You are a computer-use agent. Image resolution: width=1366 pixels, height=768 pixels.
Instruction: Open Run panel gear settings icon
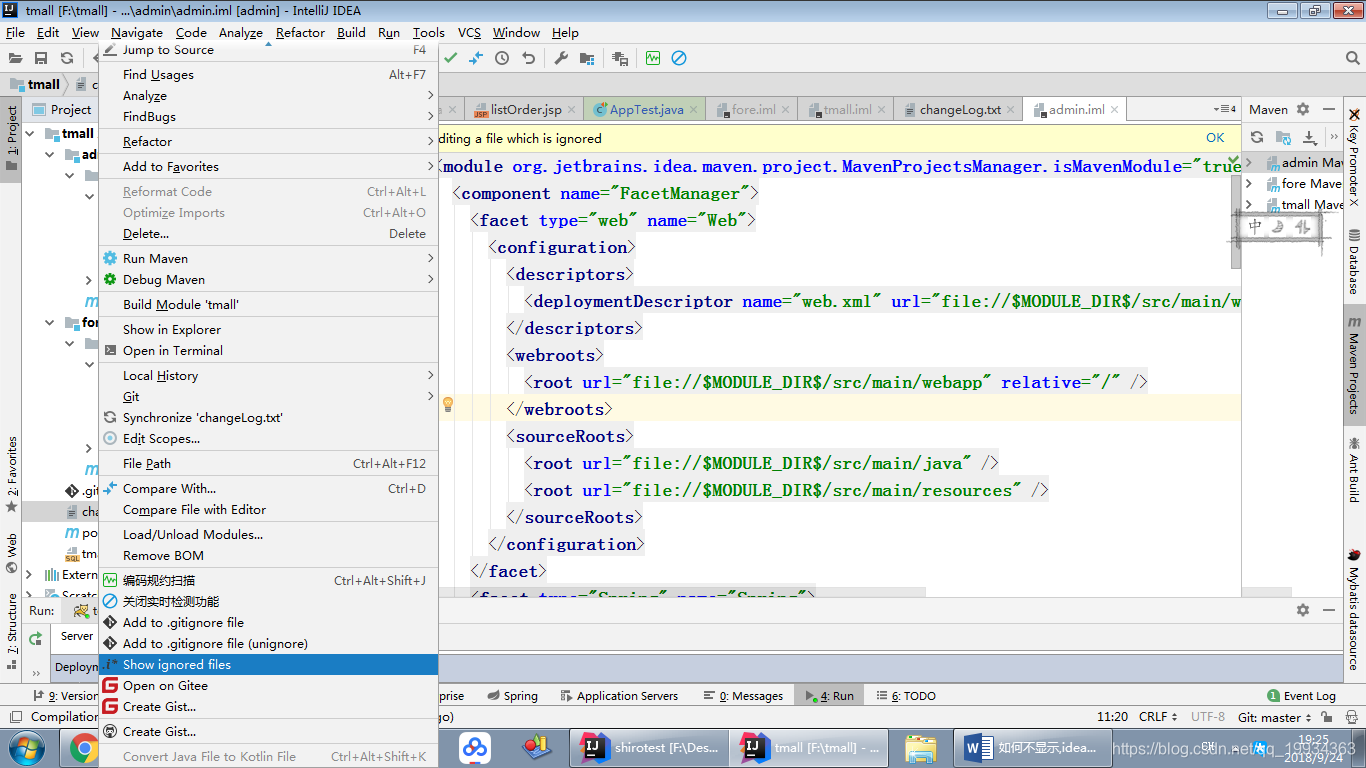tap(1303, 609)
